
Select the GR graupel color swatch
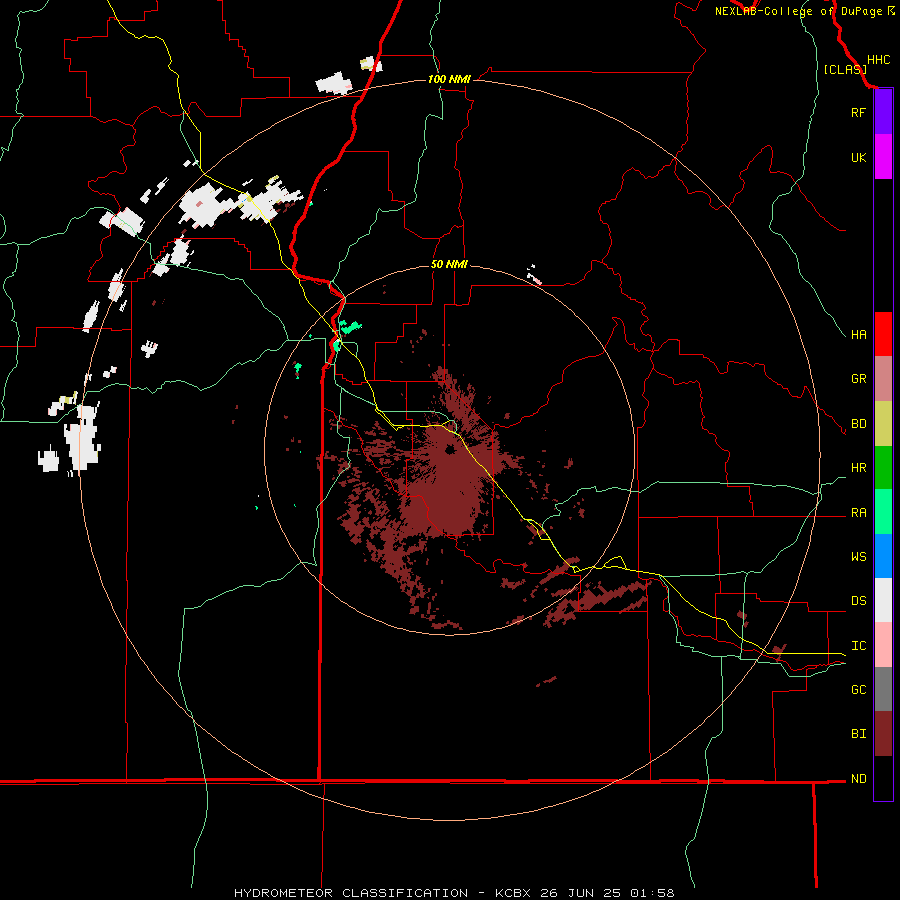(883, 379)
